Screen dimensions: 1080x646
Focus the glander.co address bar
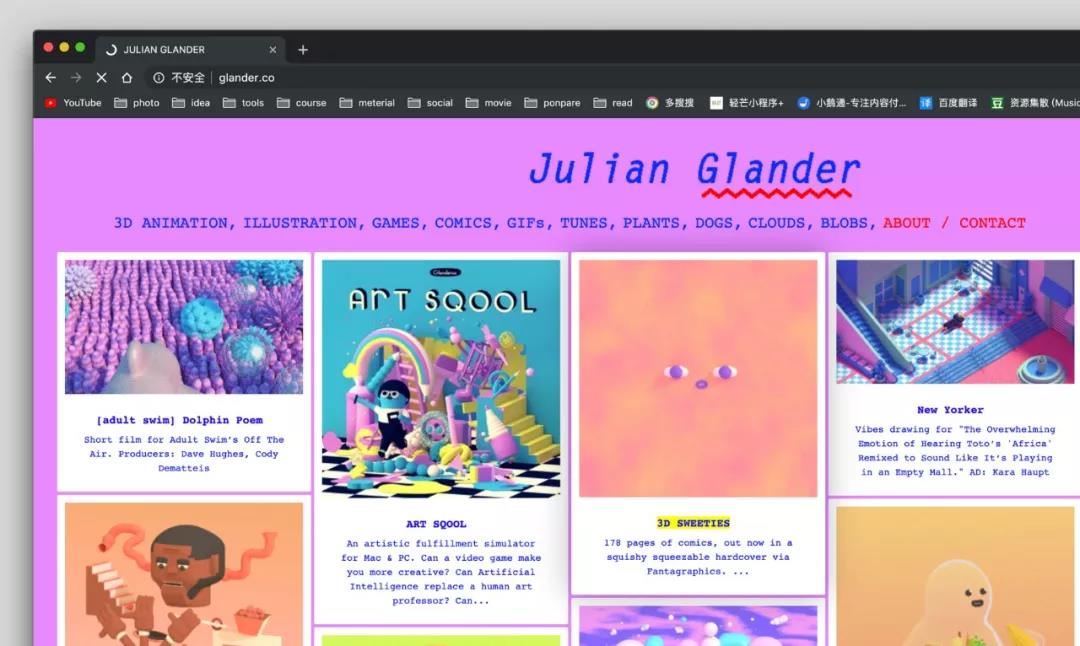pos(247,78)
